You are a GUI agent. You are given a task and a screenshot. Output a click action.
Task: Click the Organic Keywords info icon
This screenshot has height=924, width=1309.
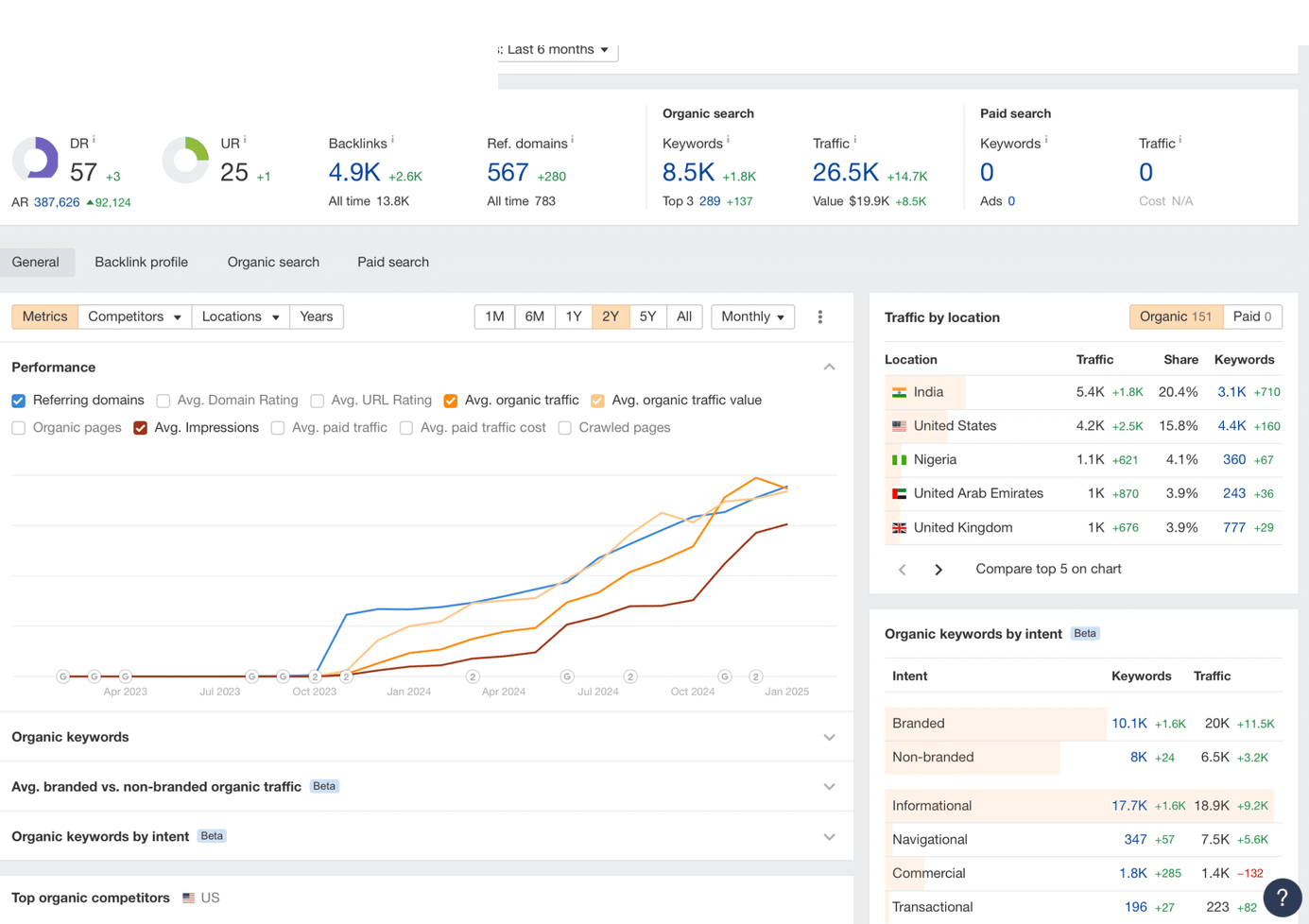pos(728,140)
